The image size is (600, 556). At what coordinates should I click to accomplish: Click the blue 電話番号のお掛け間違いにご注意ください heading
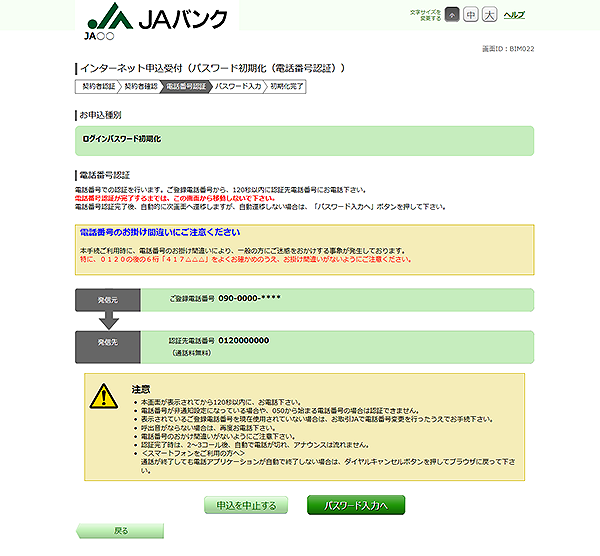160,232
